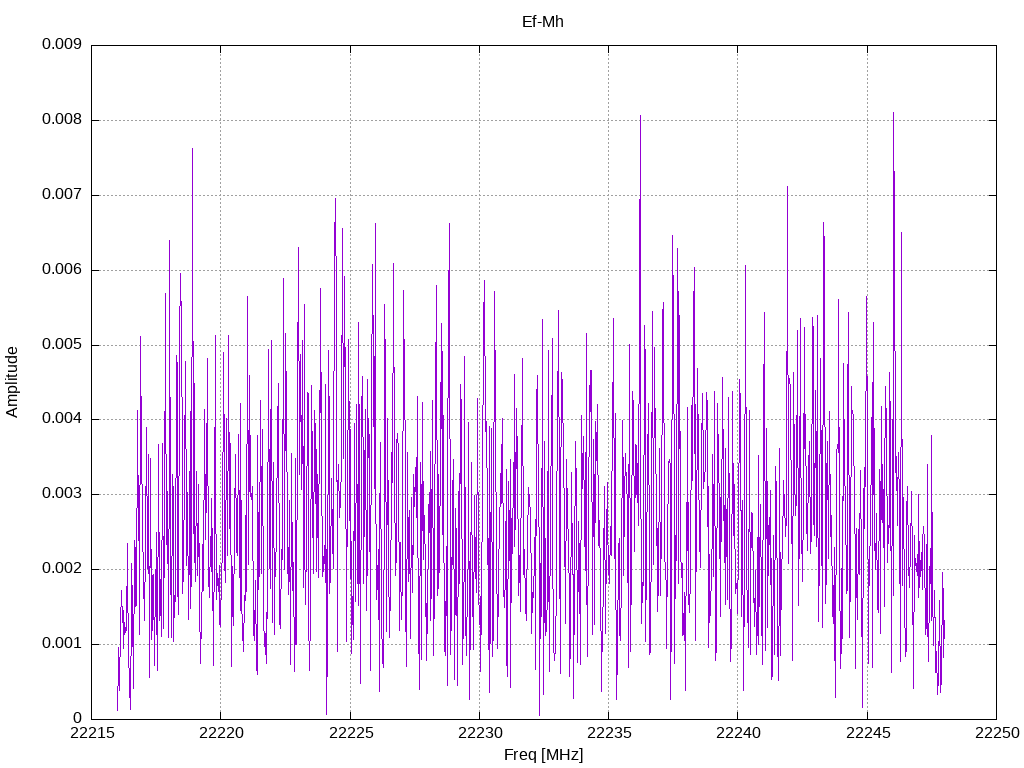
Task: Click the 22220 x-axis tick label
Action: coord(221,733)
